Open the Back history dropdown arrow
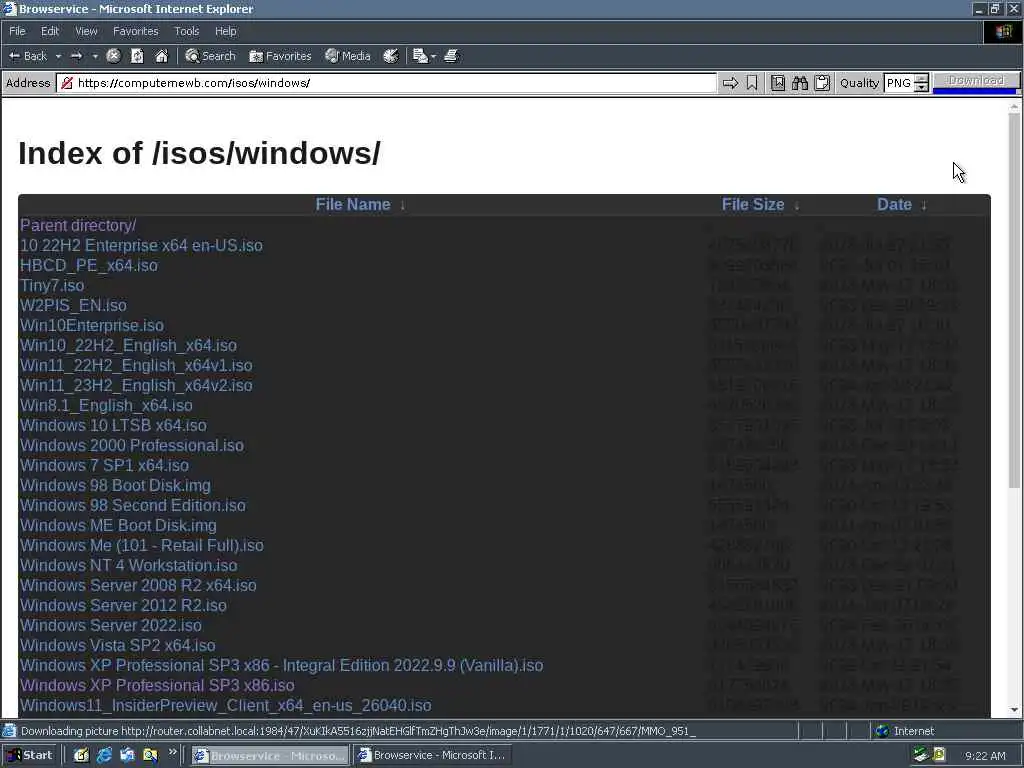 (58, 56)
